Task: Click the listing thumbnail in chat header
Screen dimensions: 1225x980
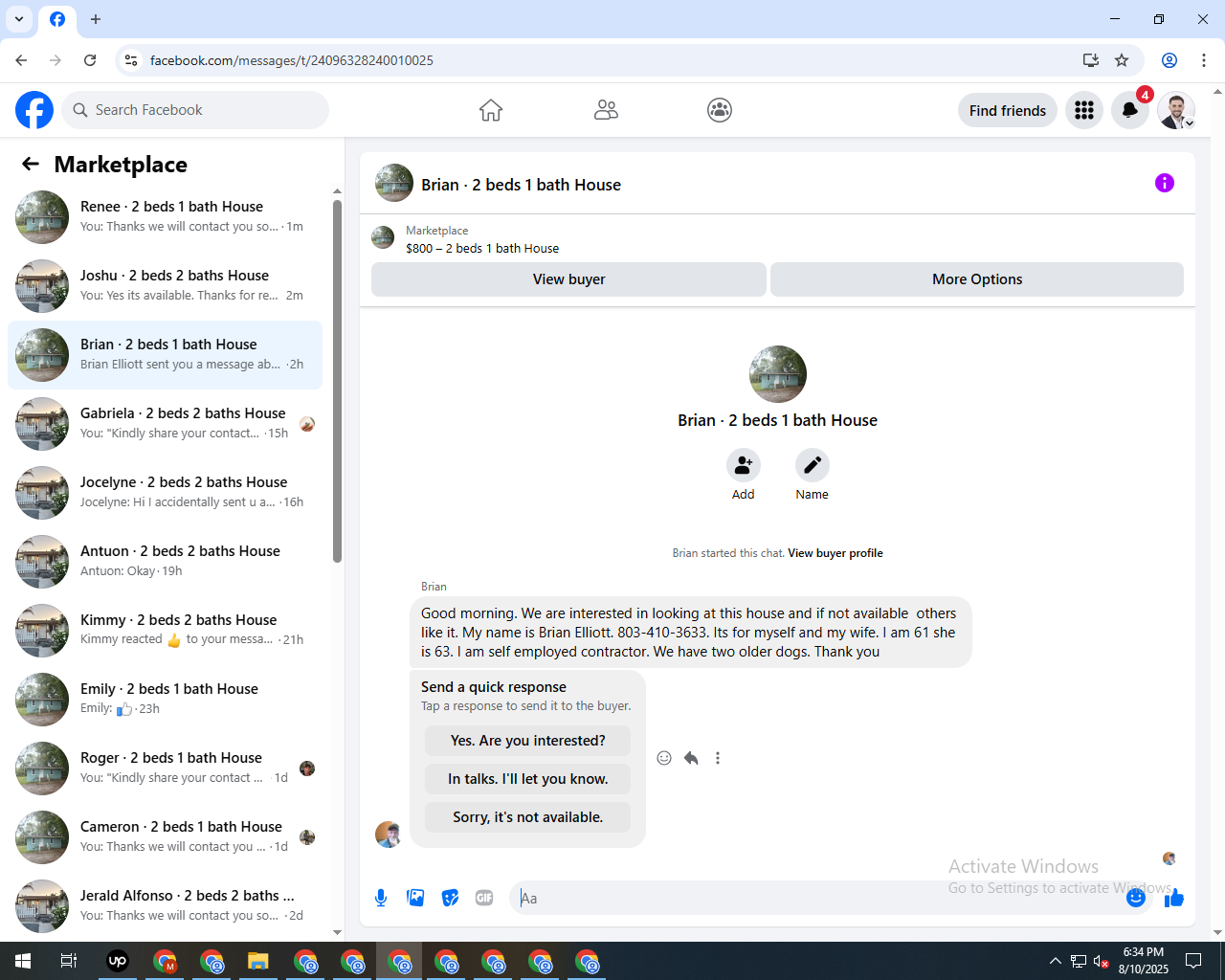Action: point(394,183)
